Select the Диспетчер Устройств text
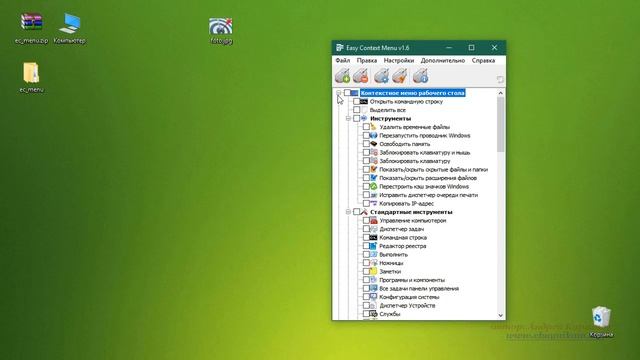640x360 pixels. coord(407,306)
